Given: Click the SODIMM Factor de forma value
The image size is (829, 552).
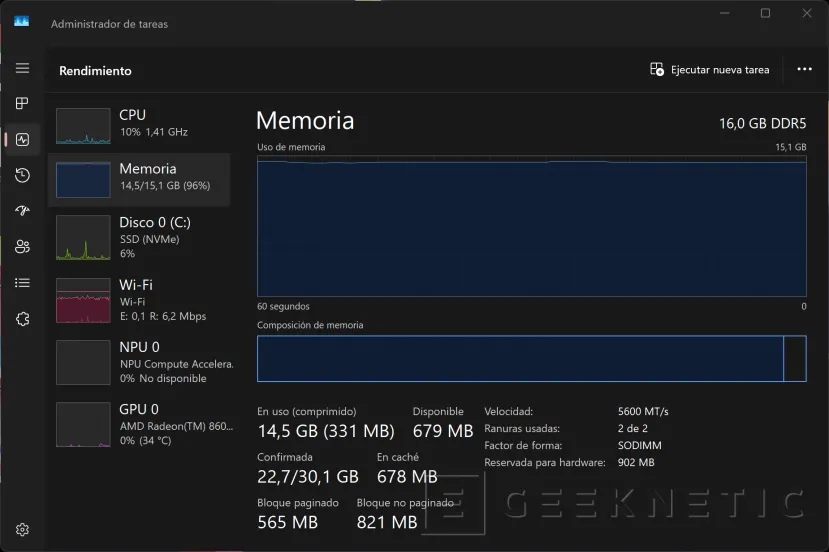Looking at the screenshot, I should tap(639, 446).
